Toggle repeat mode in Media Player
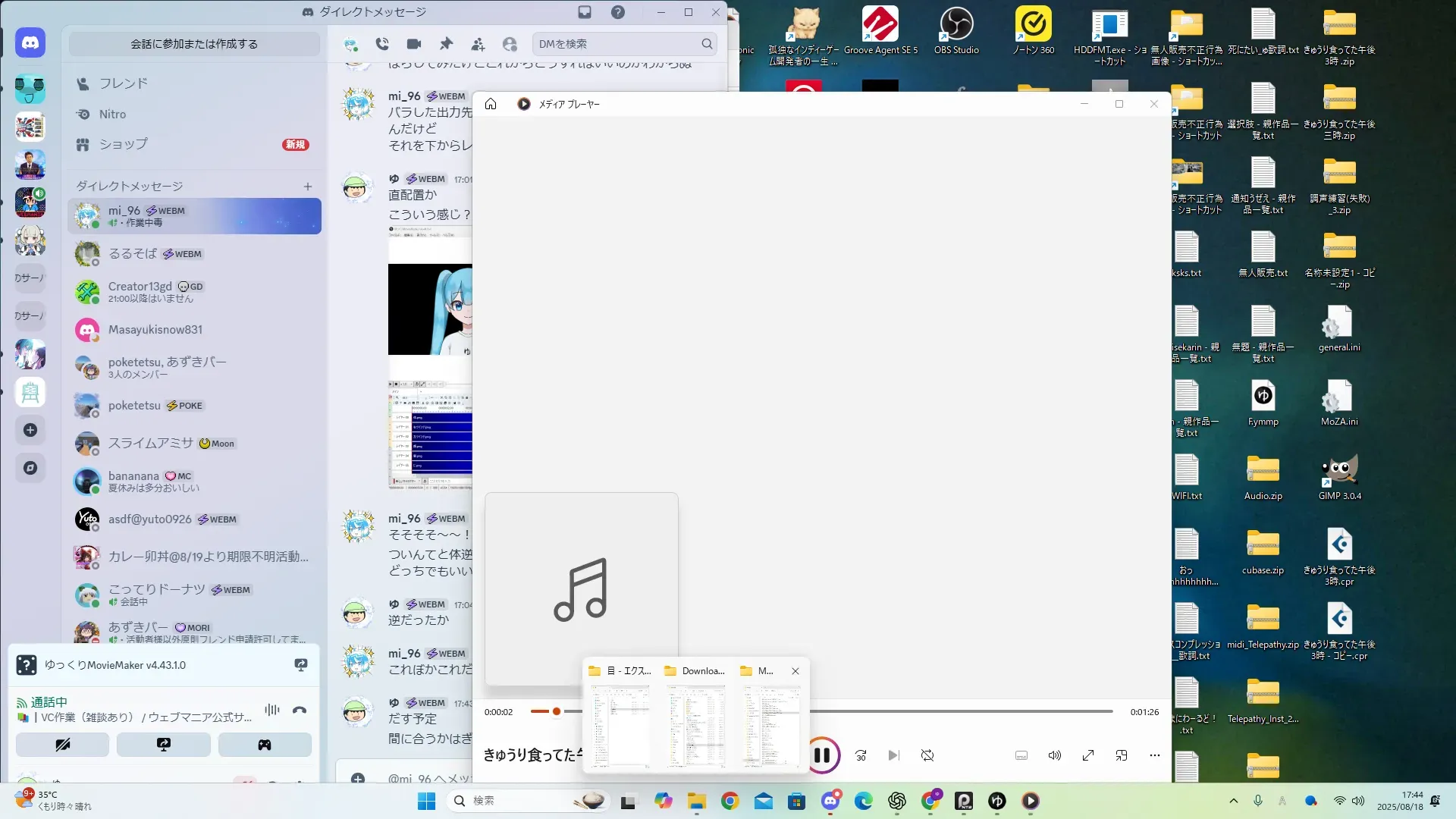Viewport: 1456px width, 819px height. [x=927, y=755]
